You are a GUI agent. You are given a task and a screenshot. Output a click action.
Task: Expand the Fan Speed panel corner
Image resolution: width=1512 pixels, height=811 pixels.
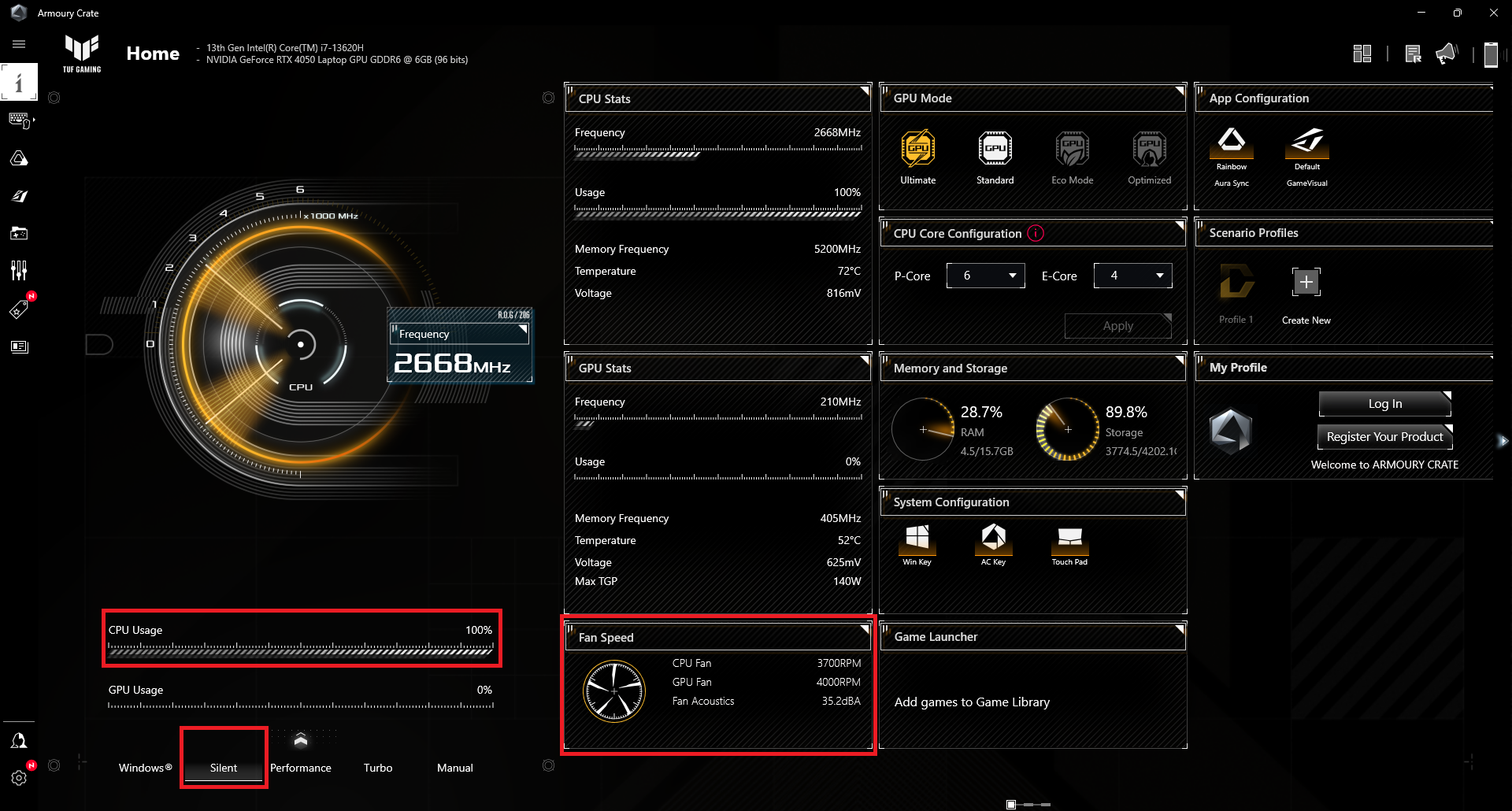(x=865, y=629)
